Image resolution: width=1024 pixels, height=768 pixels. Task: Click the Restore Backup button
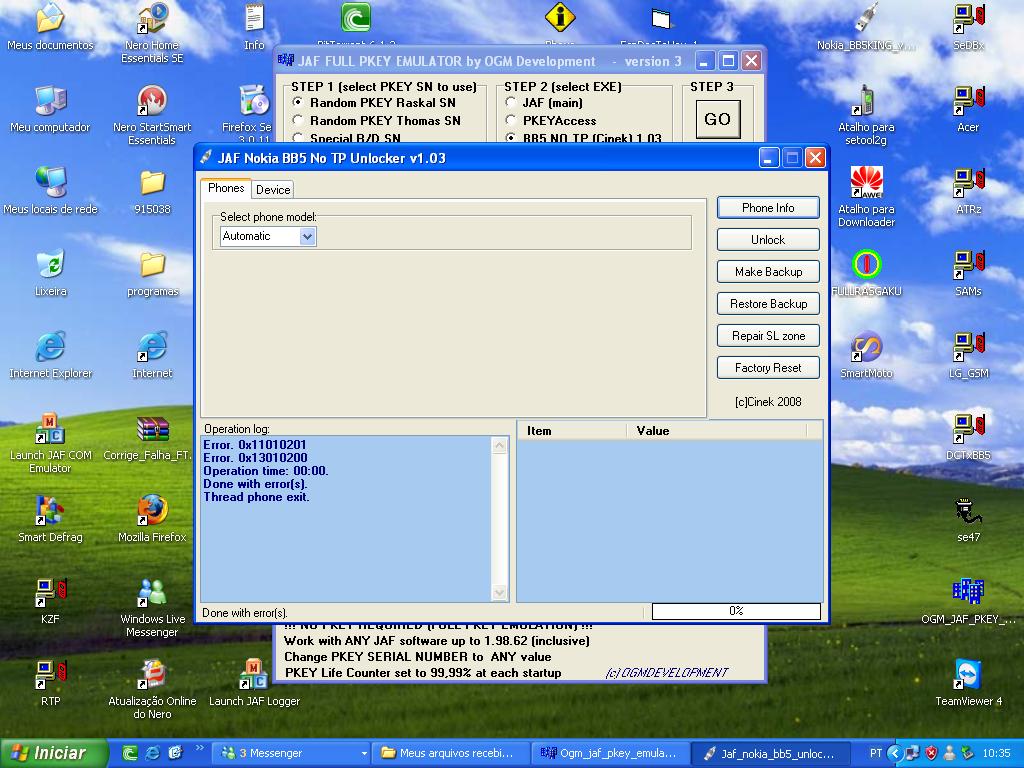(768, 304)
